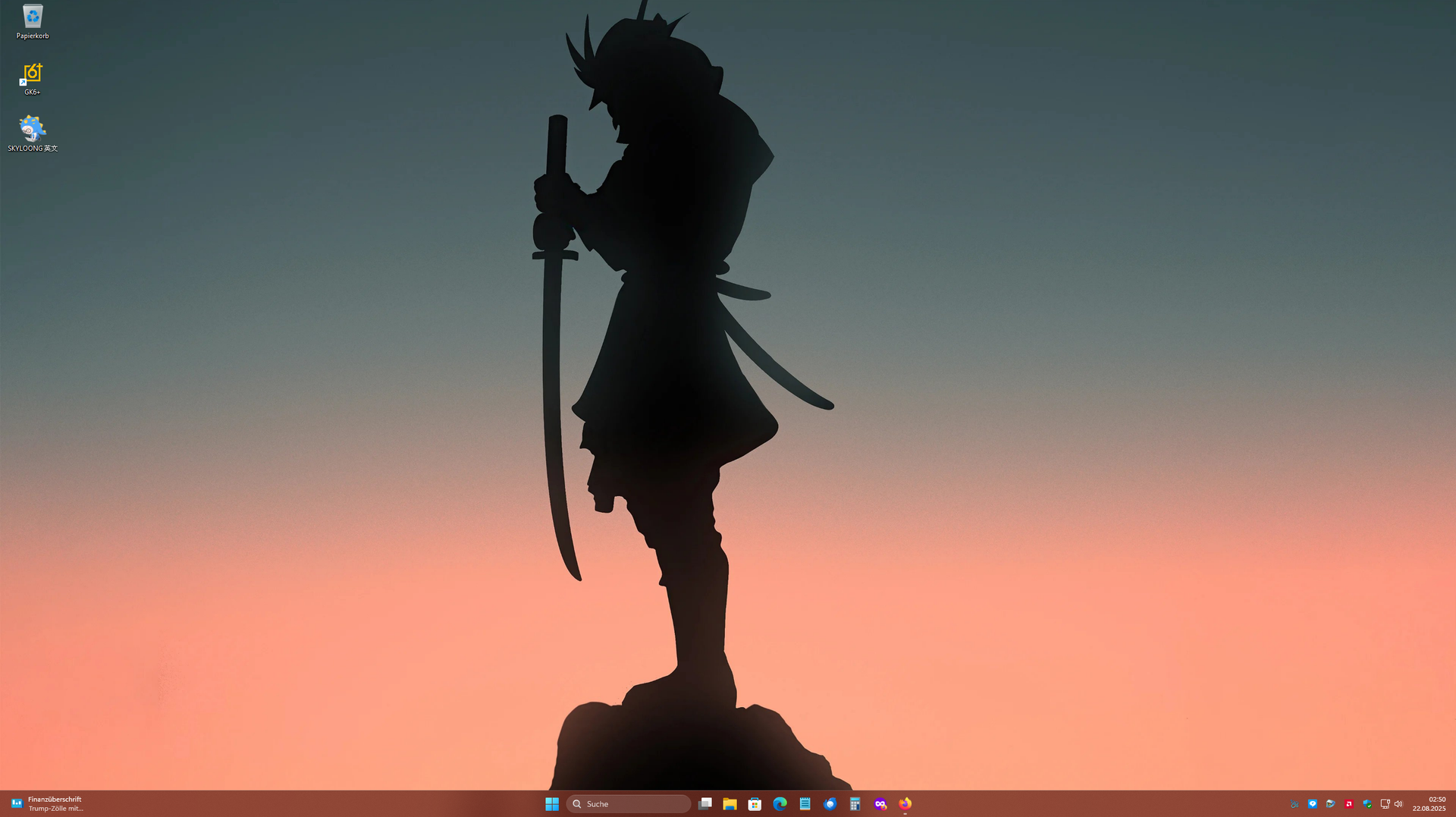The image size is (1456, 817).
Task: Launch Microsoft Edge from the taskbar
Action: click(780, 804)
